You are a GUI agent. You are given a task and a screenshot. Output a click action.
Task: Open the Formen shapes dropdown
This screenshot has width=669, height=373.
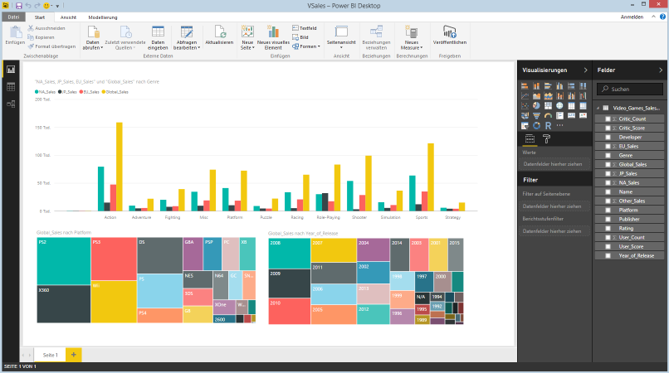(306, 46)
